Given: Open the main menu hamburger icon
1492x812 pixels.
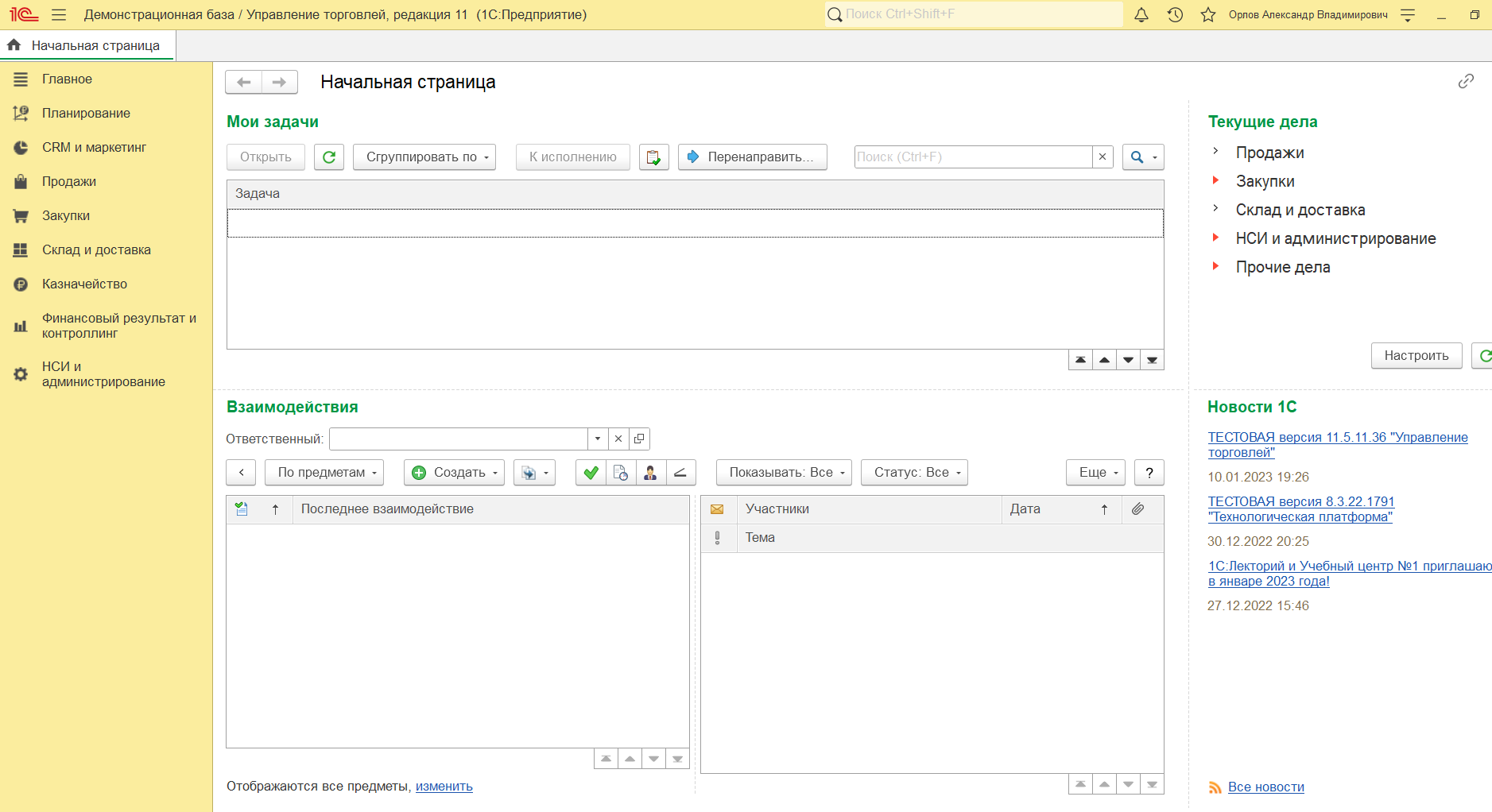Looking at the screenshot, I should coord(59,15).
